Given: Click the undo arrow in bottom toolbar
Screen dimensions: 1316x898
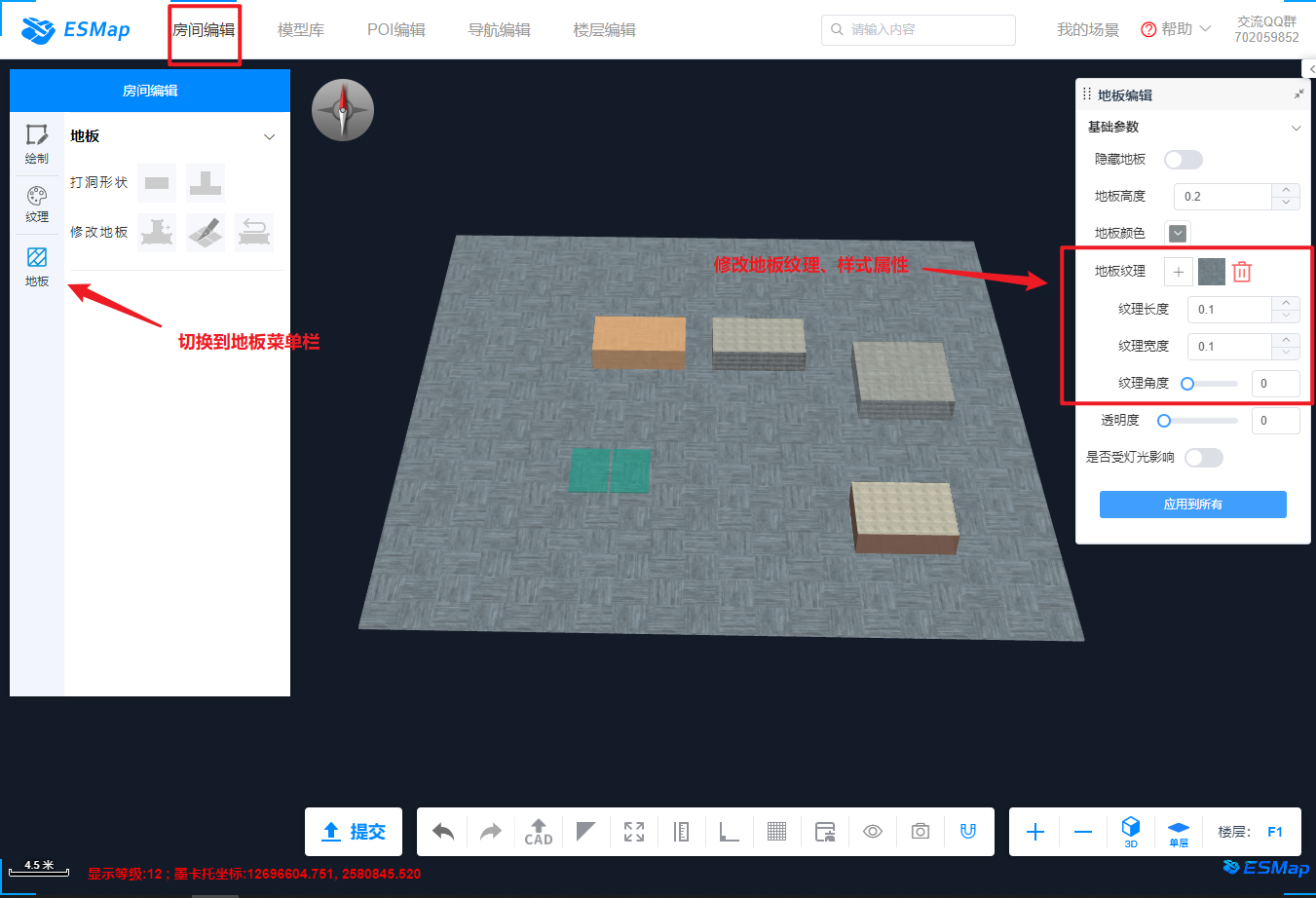Looking at the screenshot, I should [443, 832].
